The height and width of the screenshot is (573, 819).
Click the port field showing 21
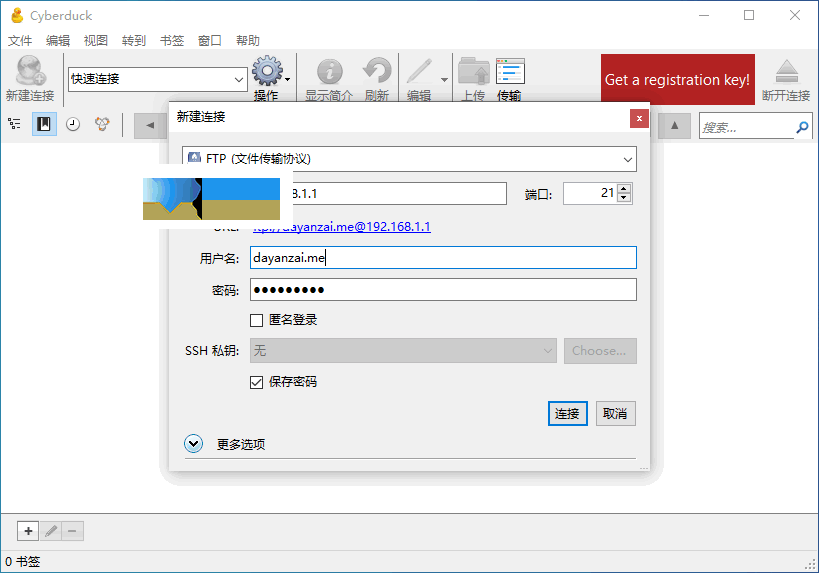pyautogui.click(x=591, y=193)
